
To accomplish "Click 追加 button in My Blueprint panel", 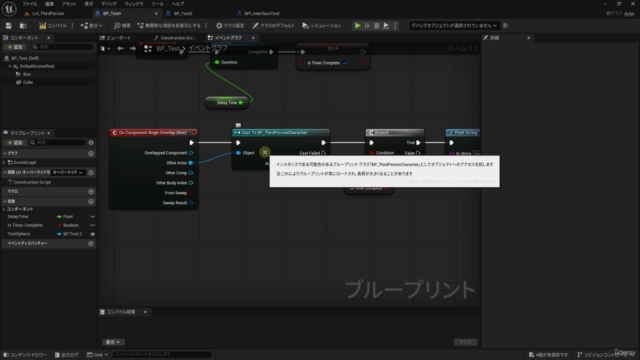I will [x=15, y=142].
